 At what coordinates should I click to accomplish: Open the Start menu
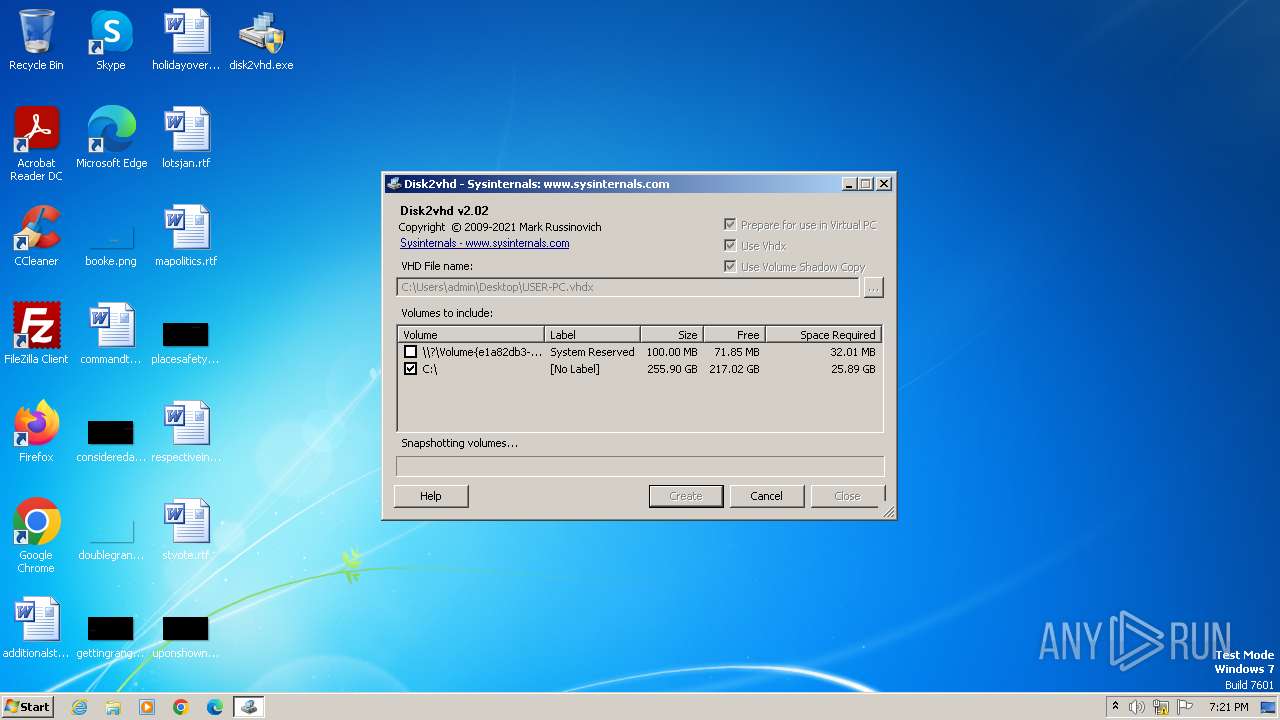tap(27, 707)
